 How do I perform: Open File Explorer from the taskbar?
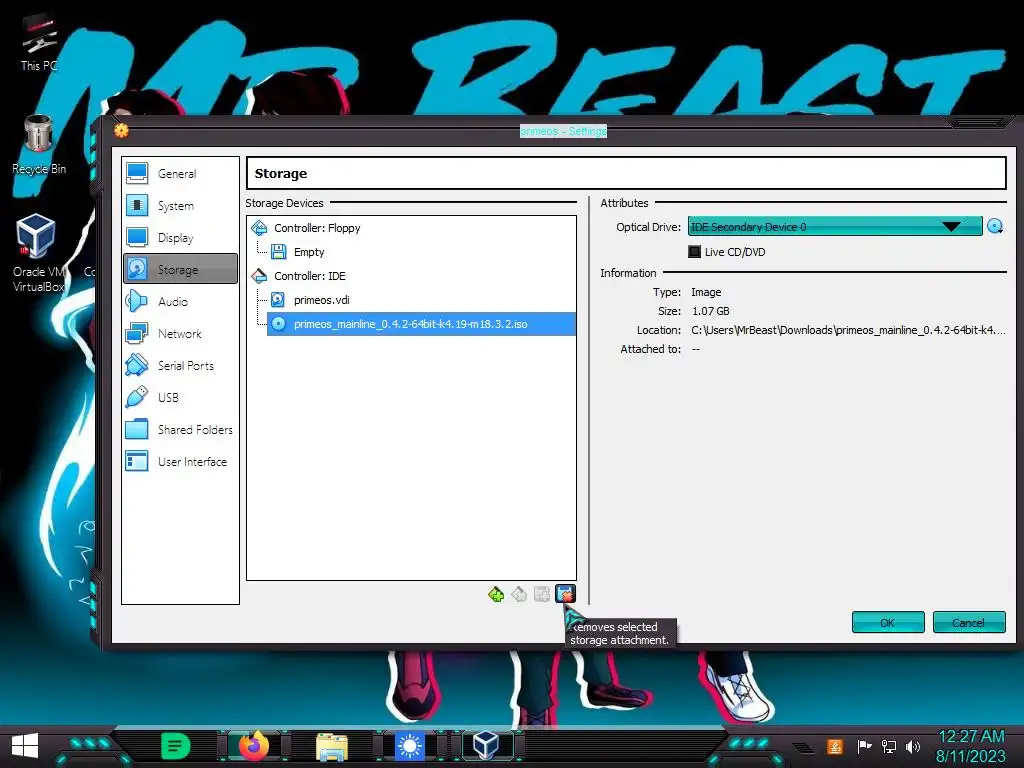pyautogui.click(x=332, y=747)
